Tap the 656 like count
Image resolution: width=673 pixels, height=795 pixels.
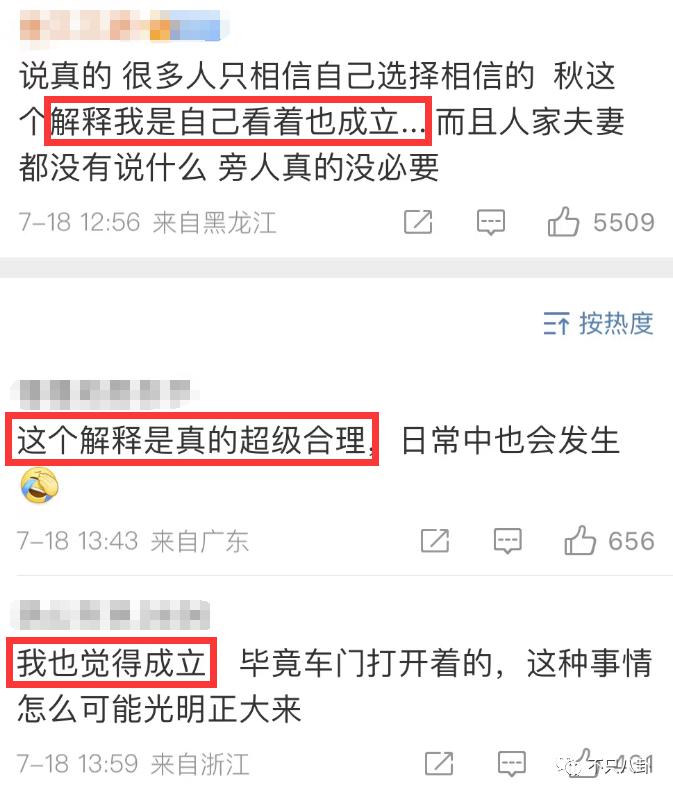[x=631, y=541]
